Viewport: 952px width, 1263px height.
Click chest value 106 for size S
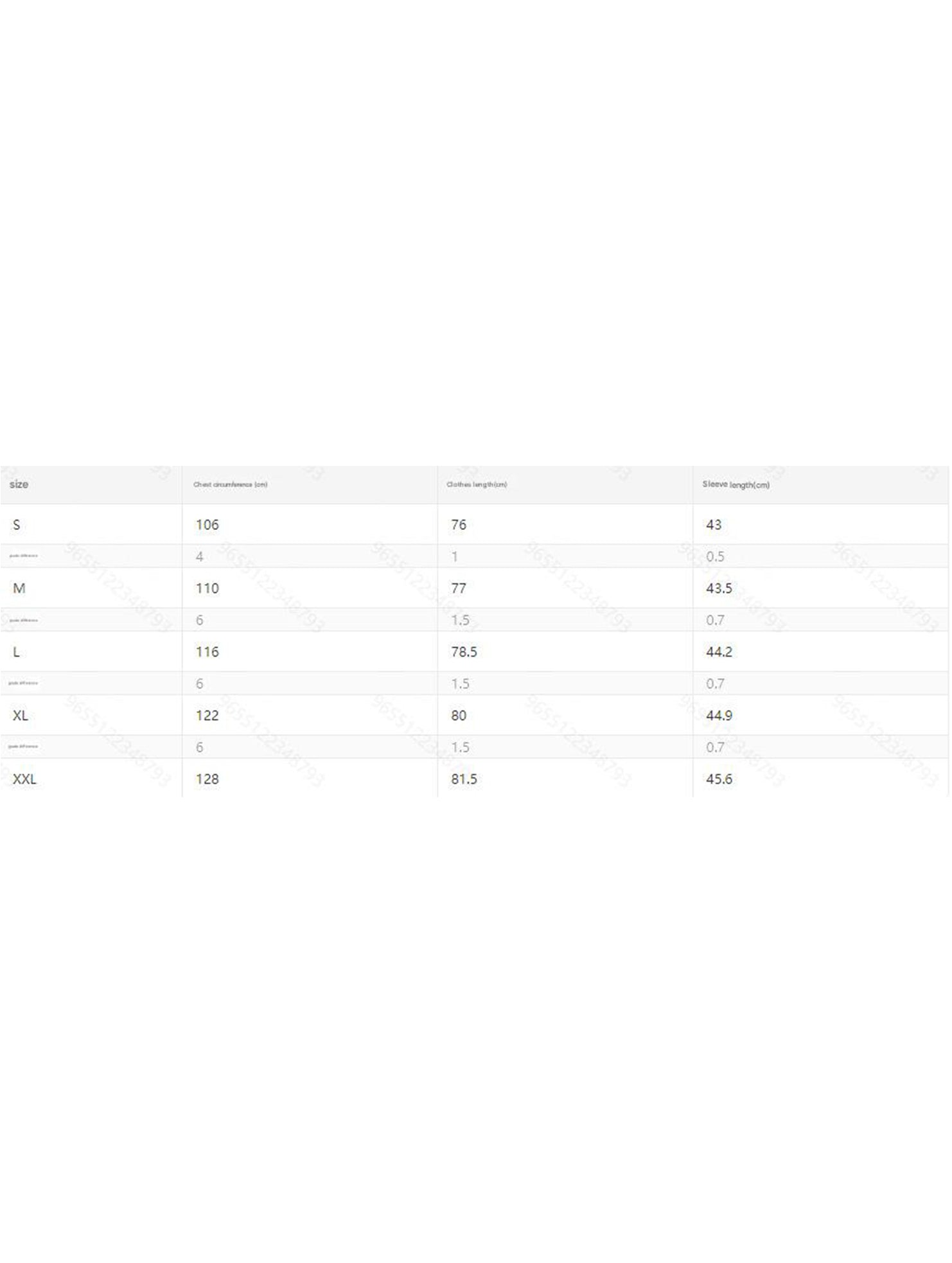207,525
